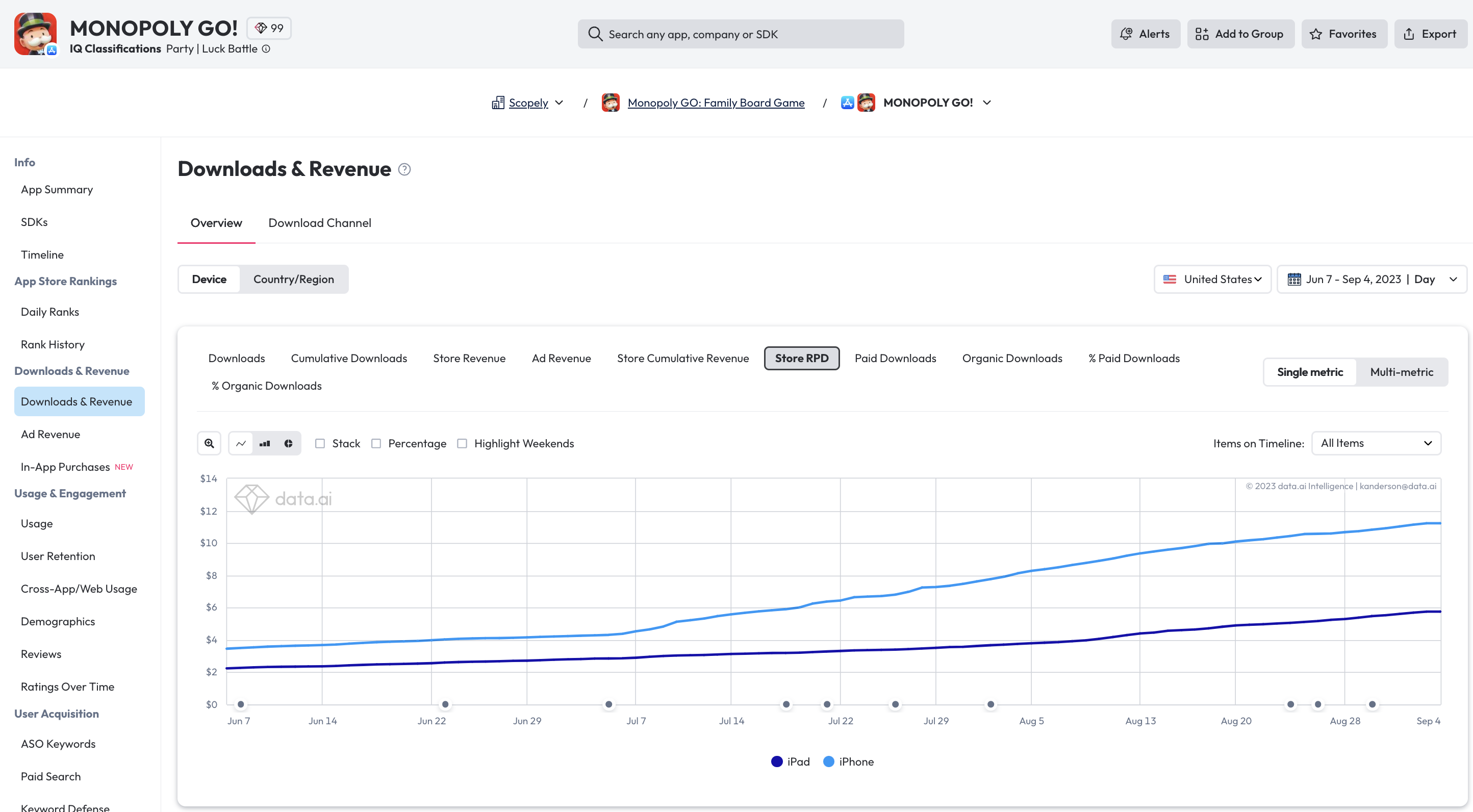
Task: Enable the Percentage checkbox
Action: [376, 443]
